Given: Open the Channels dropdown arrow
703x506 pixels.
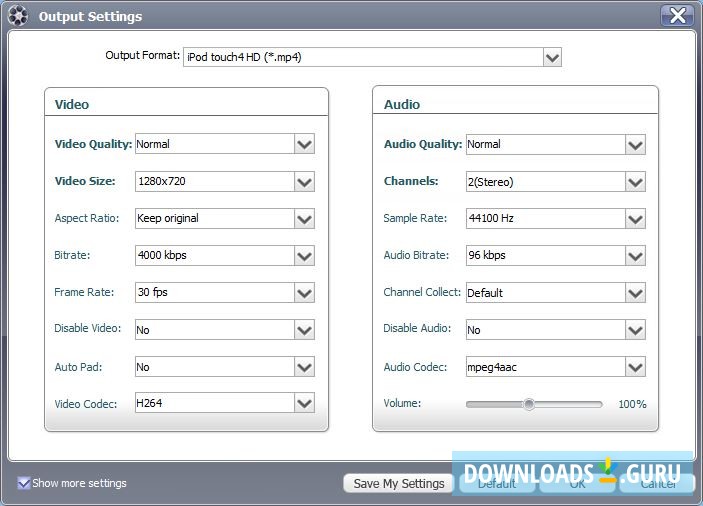Looking at the screenshot, I should coord(635,182).
